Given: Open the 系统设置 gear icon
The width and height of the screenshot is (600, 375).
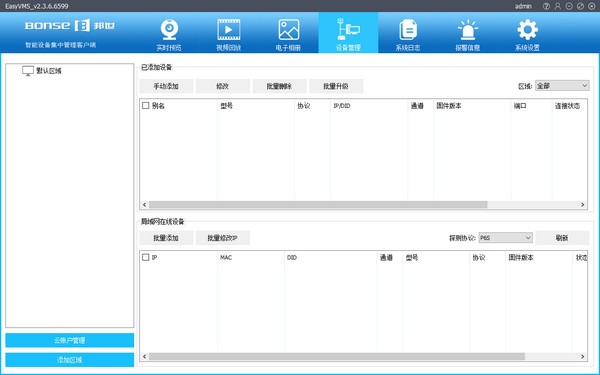Looking at the screenshot, I should [527, 30].
